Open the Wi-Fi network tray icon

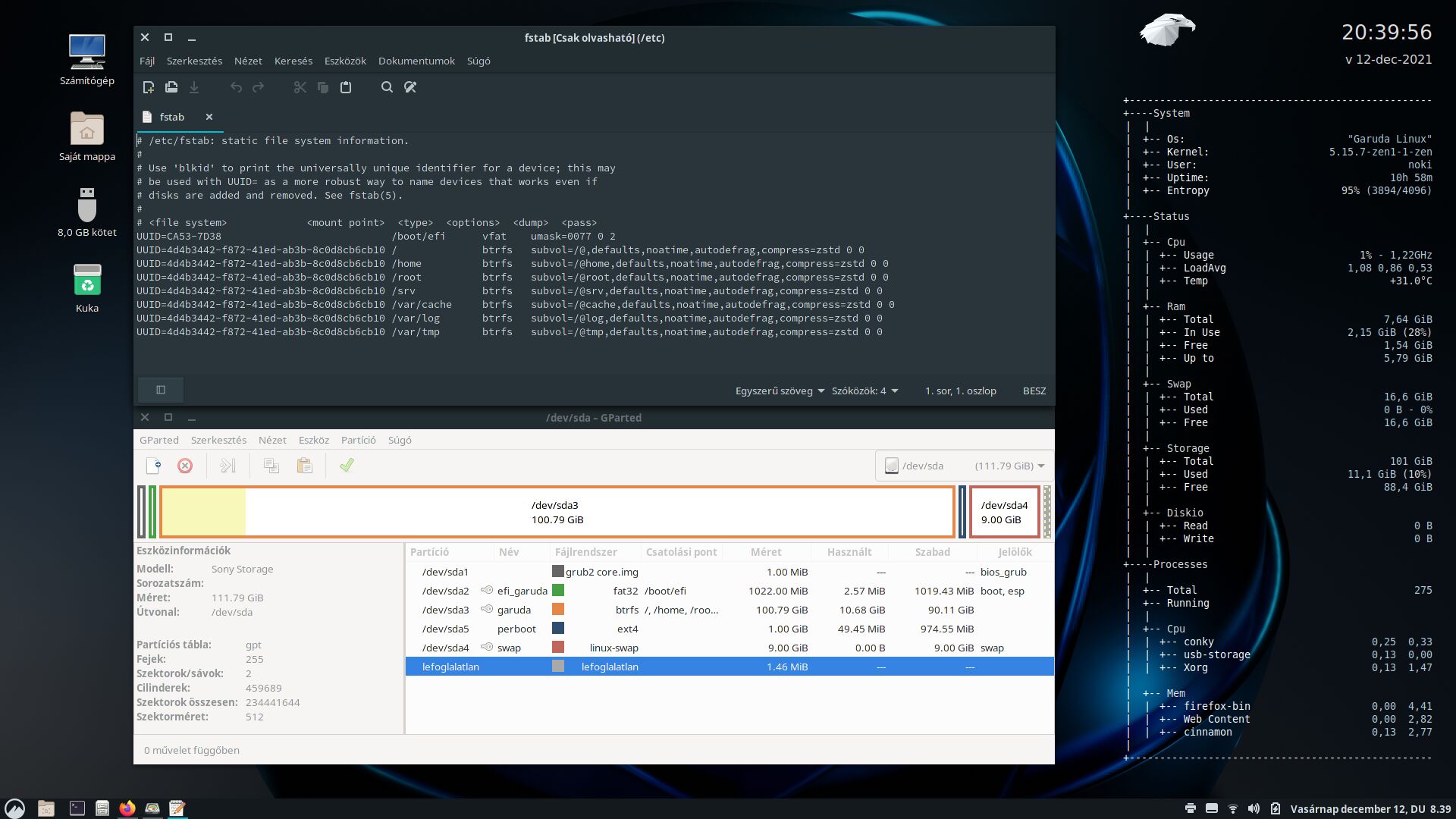tap(1233, 808)
